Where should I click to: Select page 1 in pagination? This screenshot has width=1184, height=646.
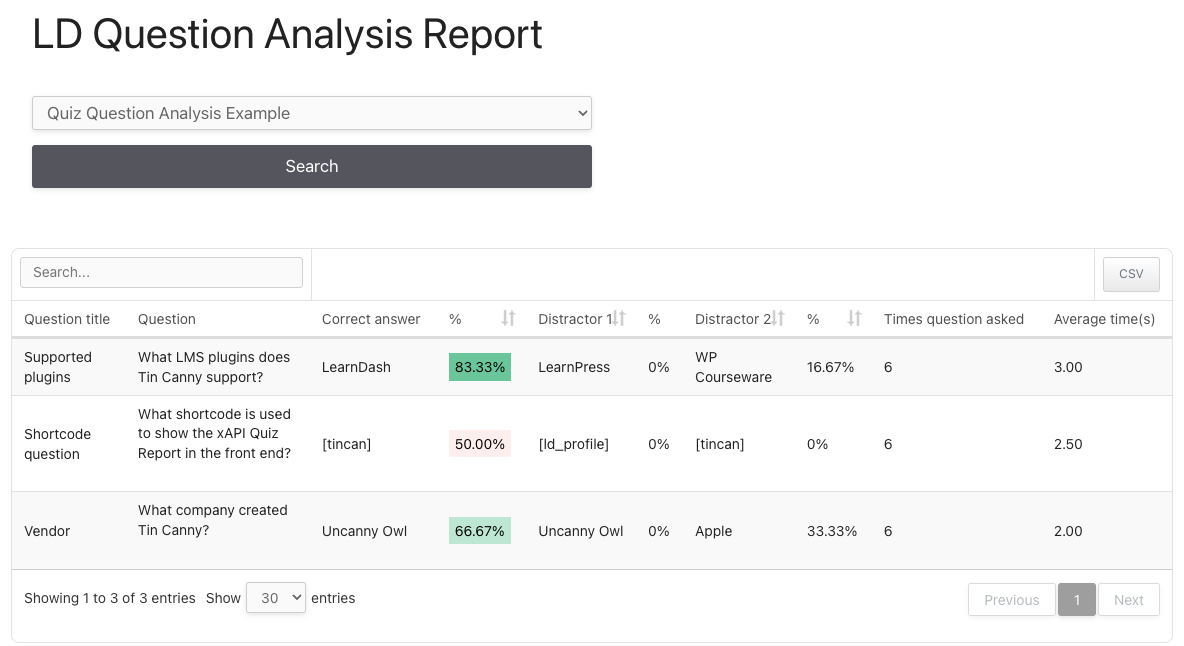tap(1077, 600)
